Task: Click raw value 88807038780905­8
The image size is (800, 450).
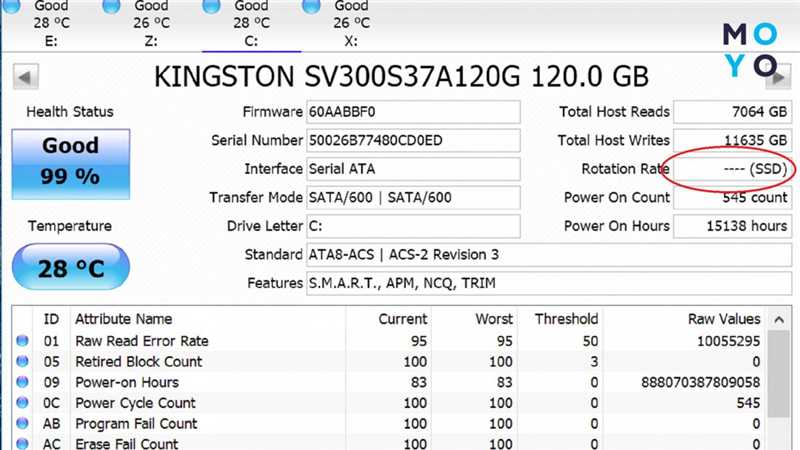Action: click(701, 382)
